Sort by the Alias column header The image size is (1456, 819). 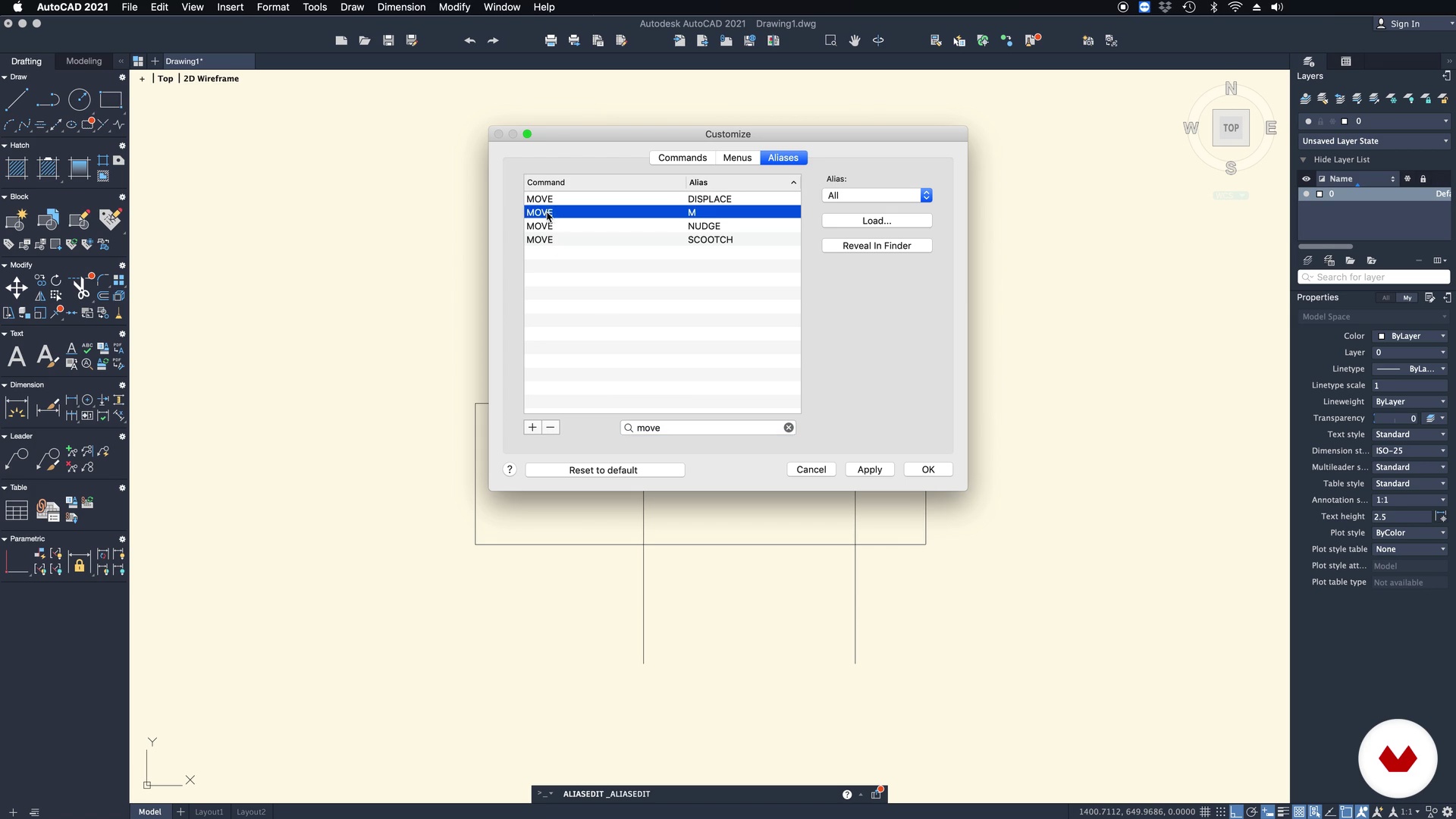(743, 183)
